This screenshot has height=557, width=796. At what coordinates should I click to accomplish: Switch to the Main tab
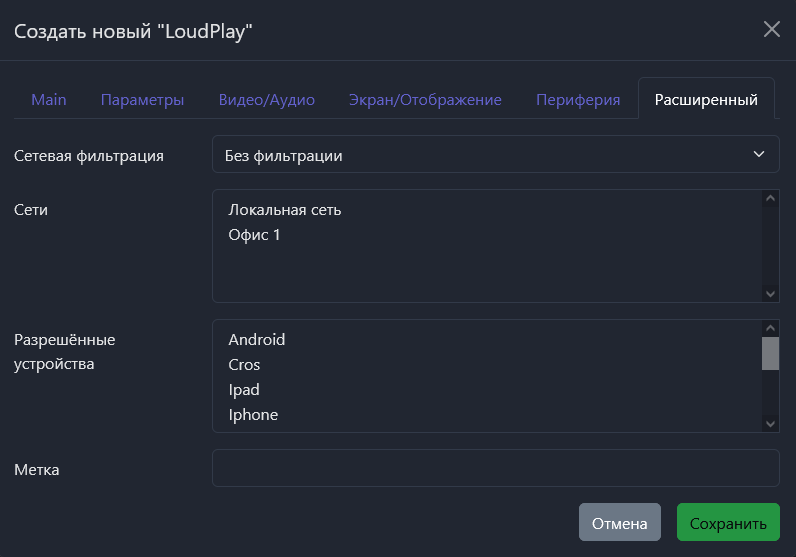49,100
